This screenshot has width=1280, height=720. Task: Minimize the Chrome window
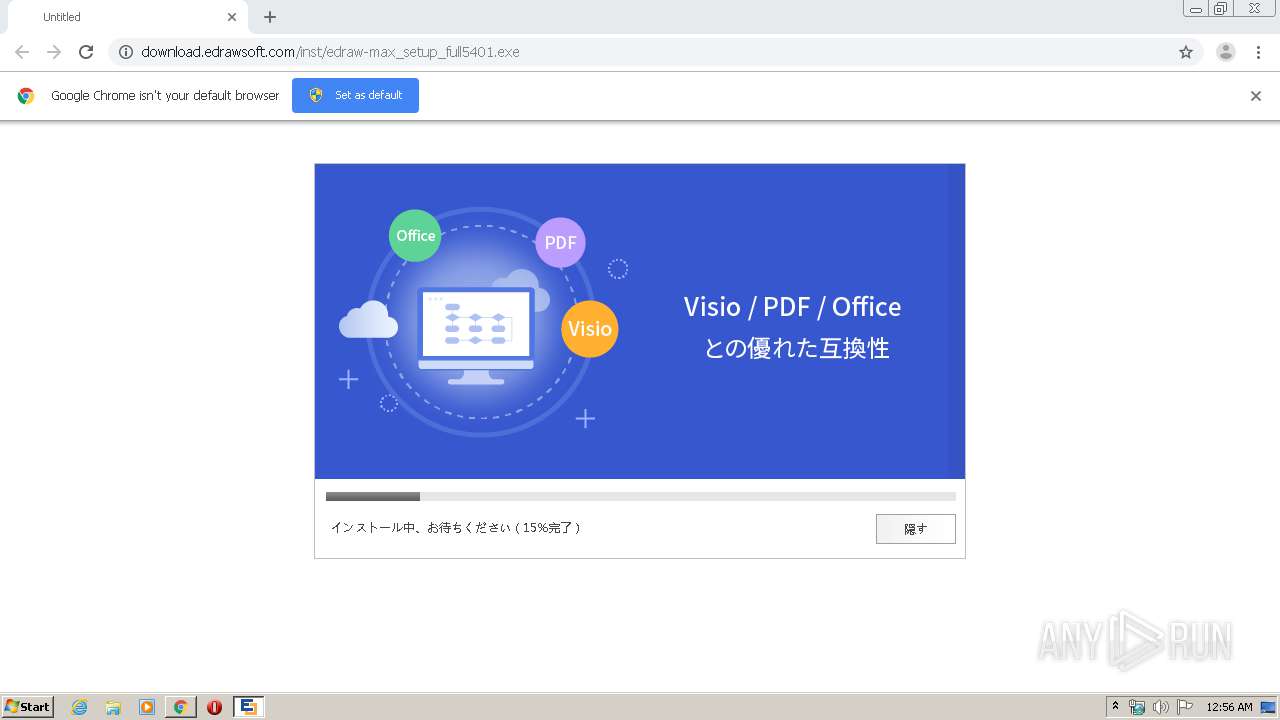coord(1195,9)
